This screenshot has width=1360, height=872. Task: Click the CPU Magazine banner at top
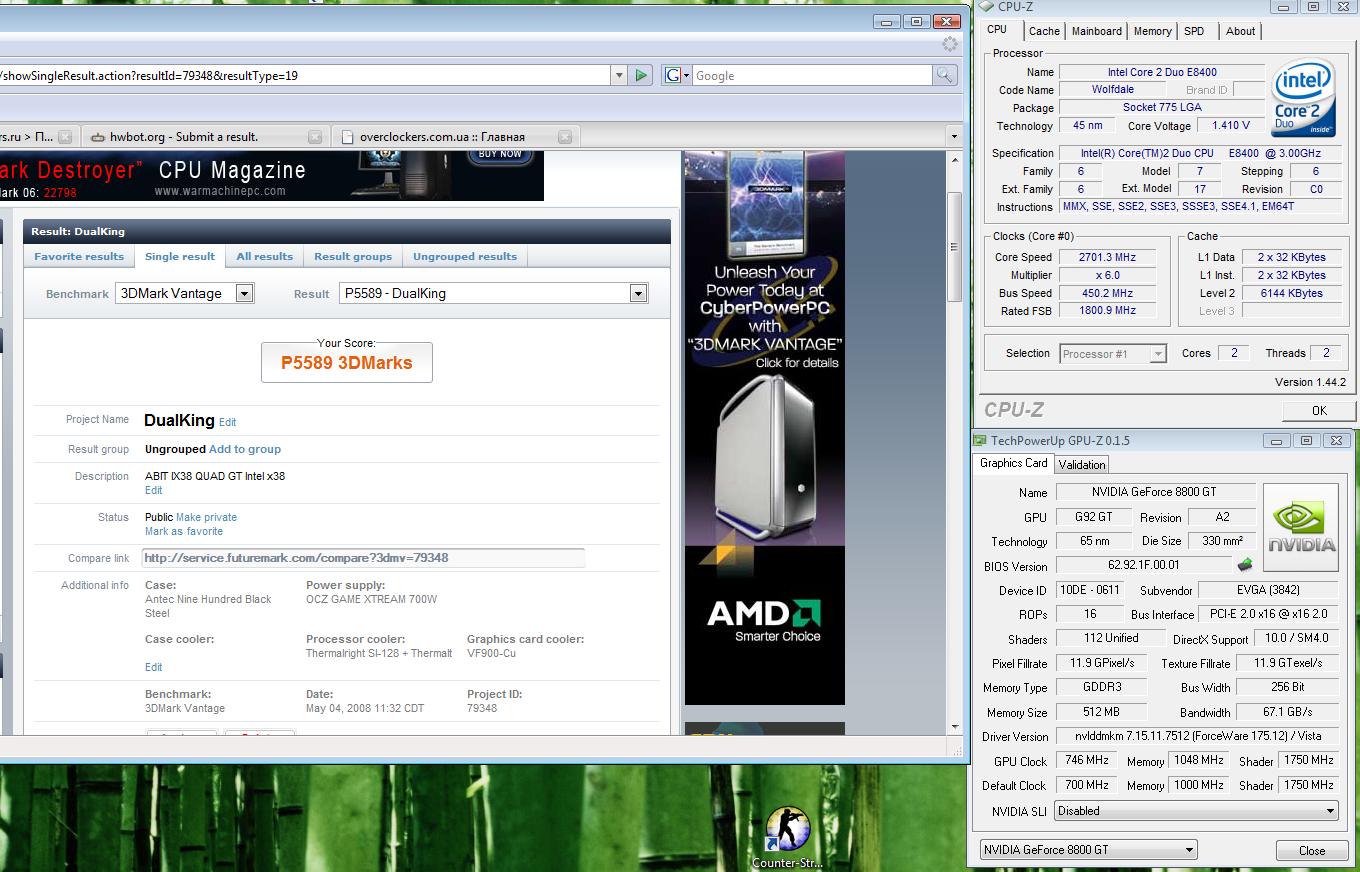coord(272,176)
